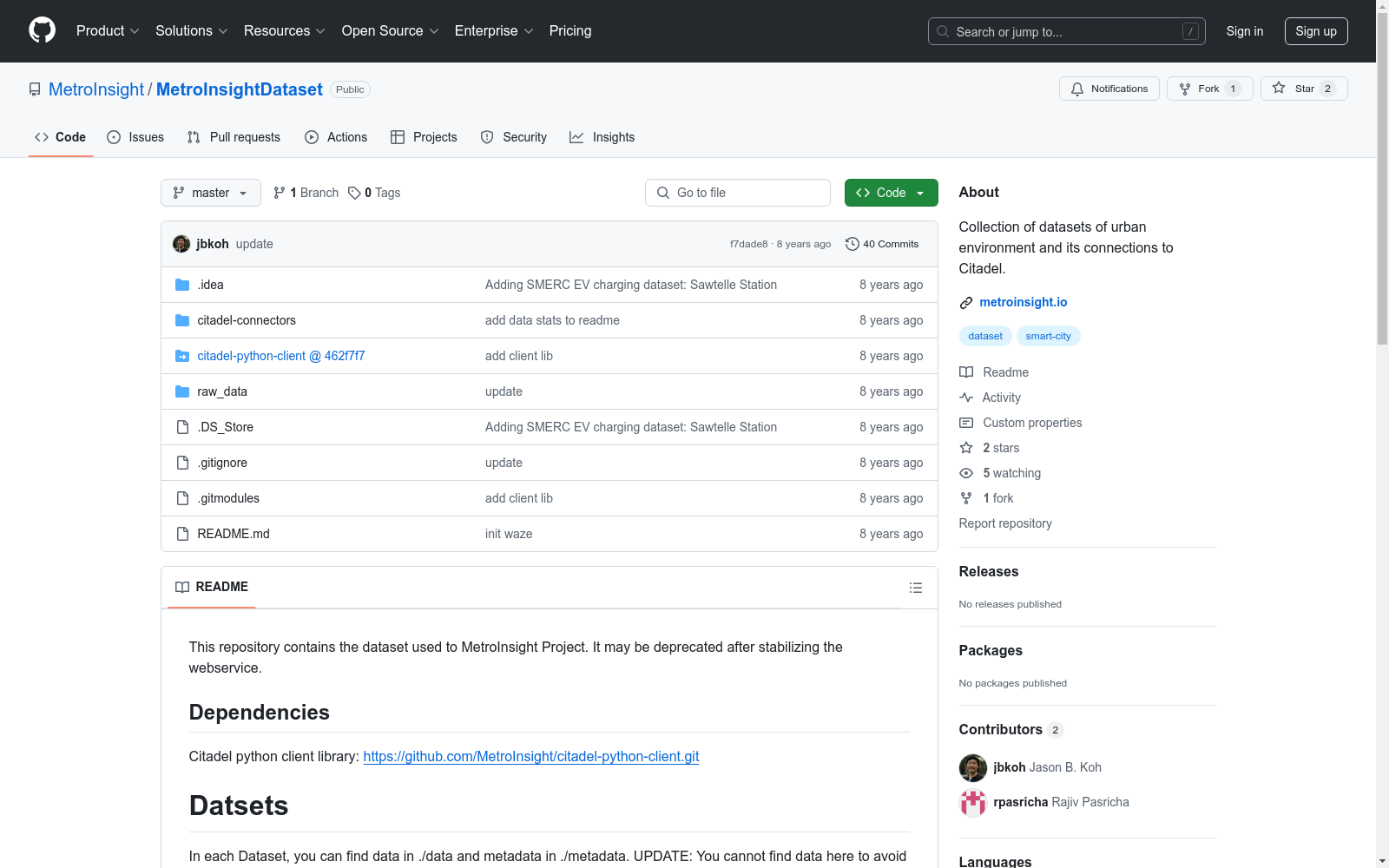1389x868 pixels.
Task: Click the dataset topic tag
Action: pos(985,336)
